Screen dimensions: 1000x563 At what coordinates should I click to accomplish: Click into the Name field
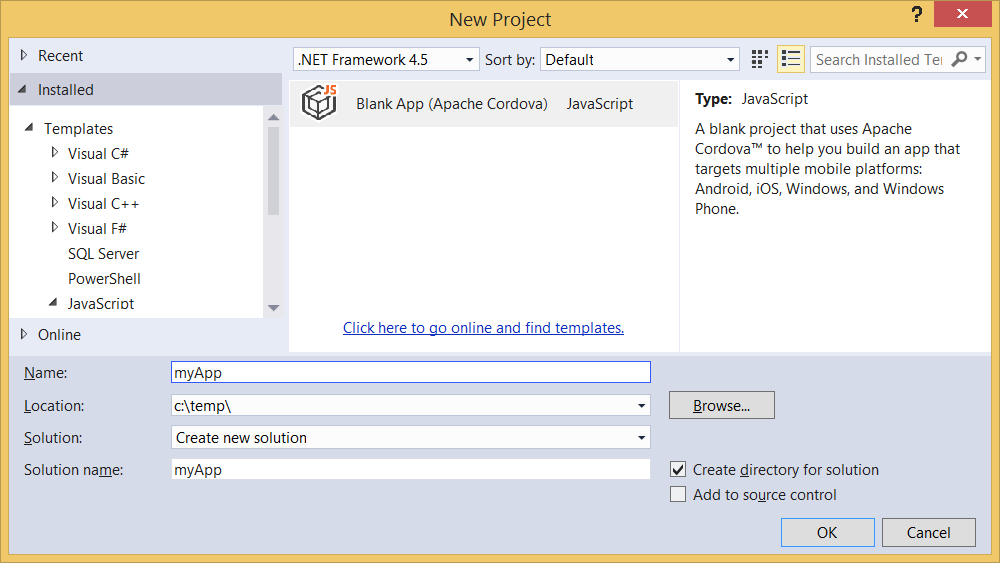[411, 372]
